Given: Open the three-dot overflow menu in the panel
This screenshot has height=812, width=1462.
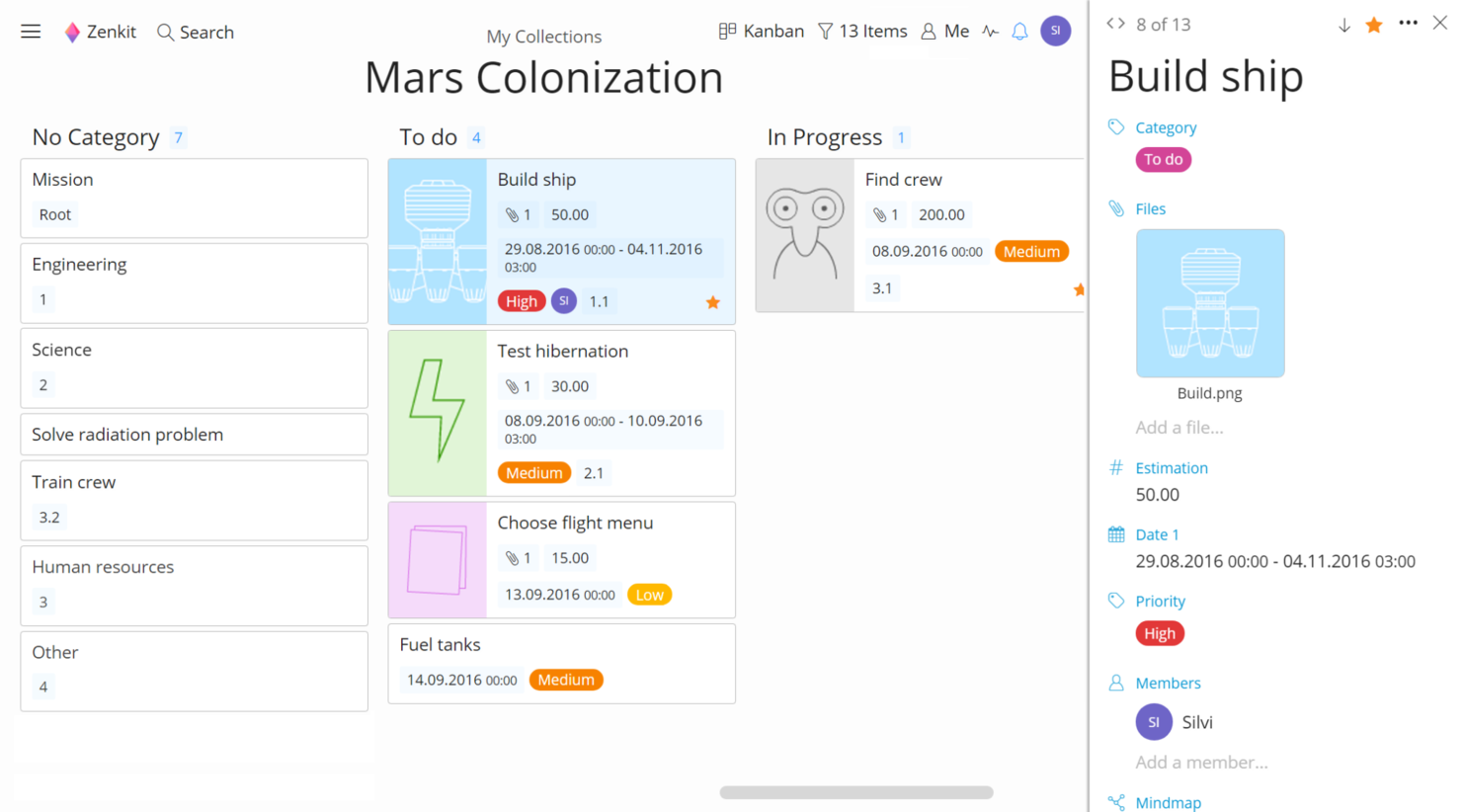Looking at the screenshot, I should (1408, 23).
